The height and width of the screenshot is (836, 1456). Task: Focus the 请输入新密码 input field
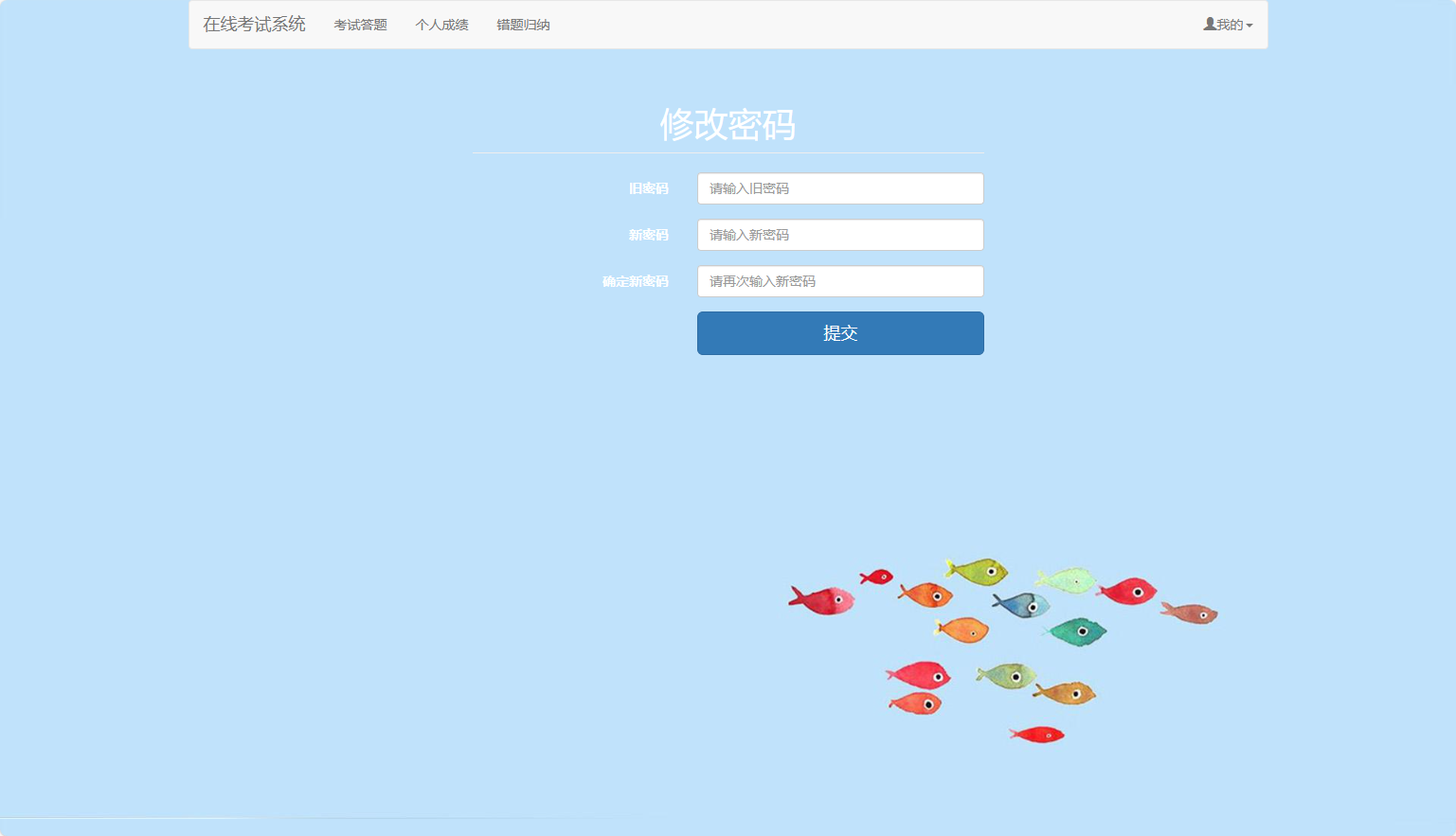[x=839, y=235]
